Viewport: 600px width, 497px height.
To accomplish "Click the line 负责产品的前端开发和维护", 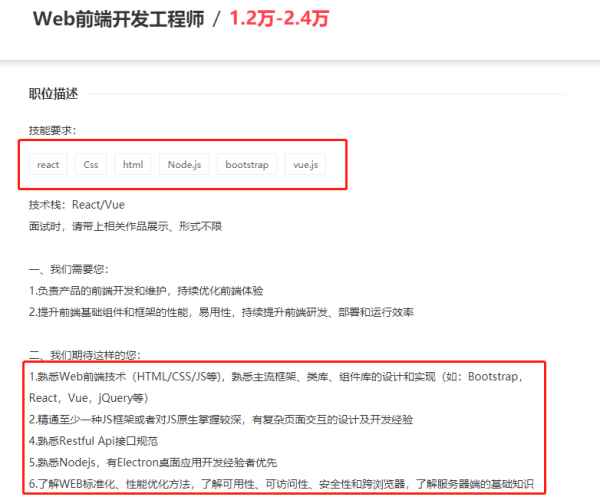I will 146,290.
